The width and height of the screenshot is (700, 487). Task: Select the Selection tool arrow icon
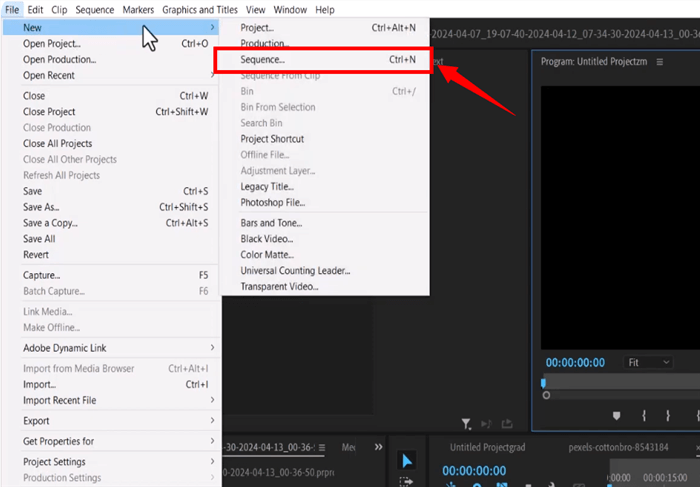pyautogui.click(x=407, y=461)
